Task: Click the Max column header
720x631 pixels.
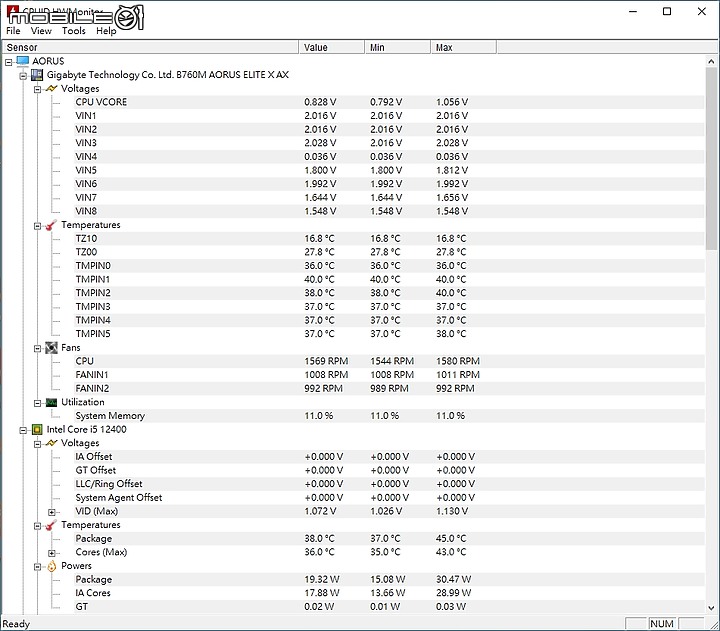Action: point(463,47)
